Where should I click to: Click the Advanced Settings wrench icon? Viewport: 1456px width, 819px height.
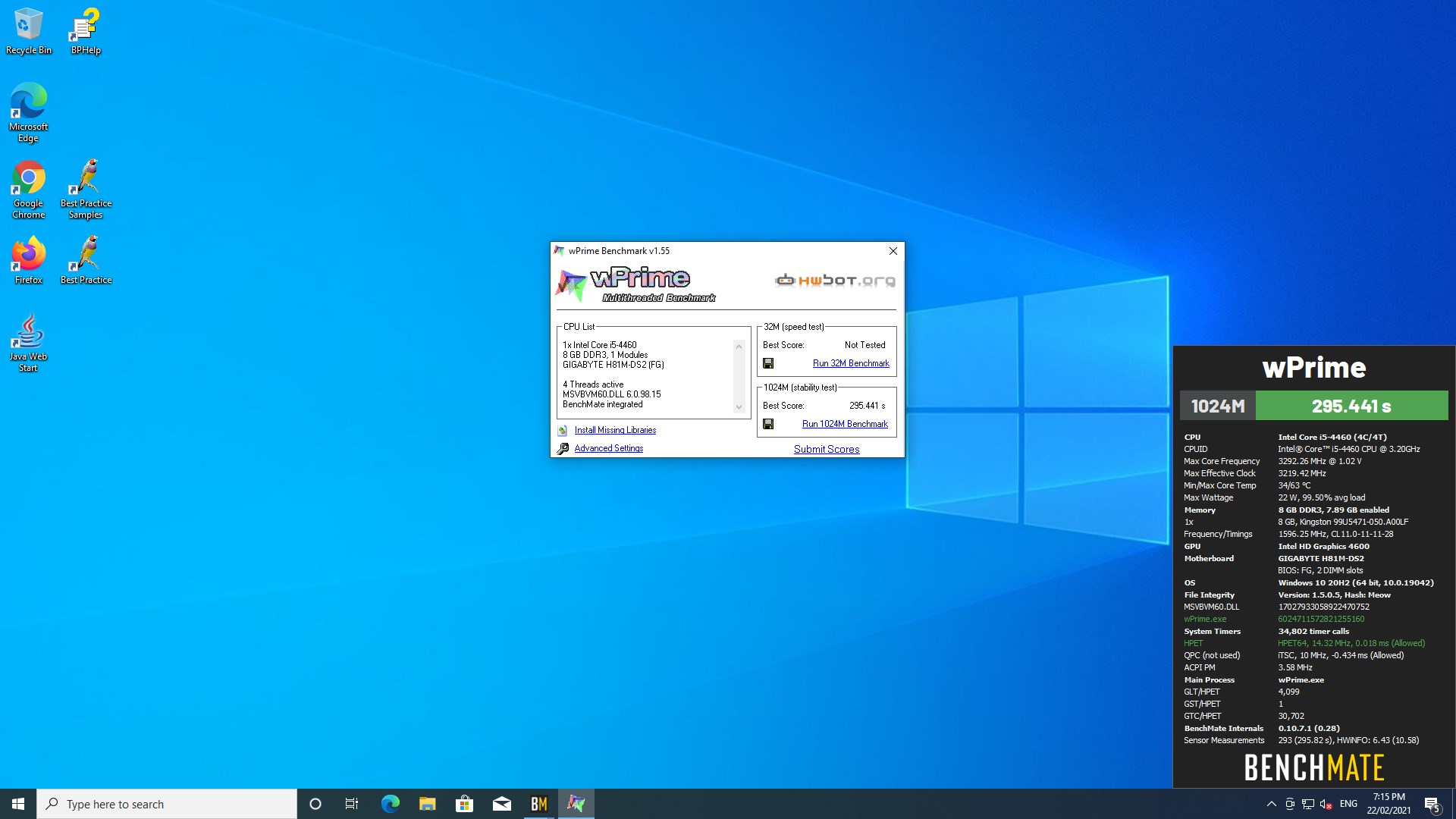coord(563,449)
